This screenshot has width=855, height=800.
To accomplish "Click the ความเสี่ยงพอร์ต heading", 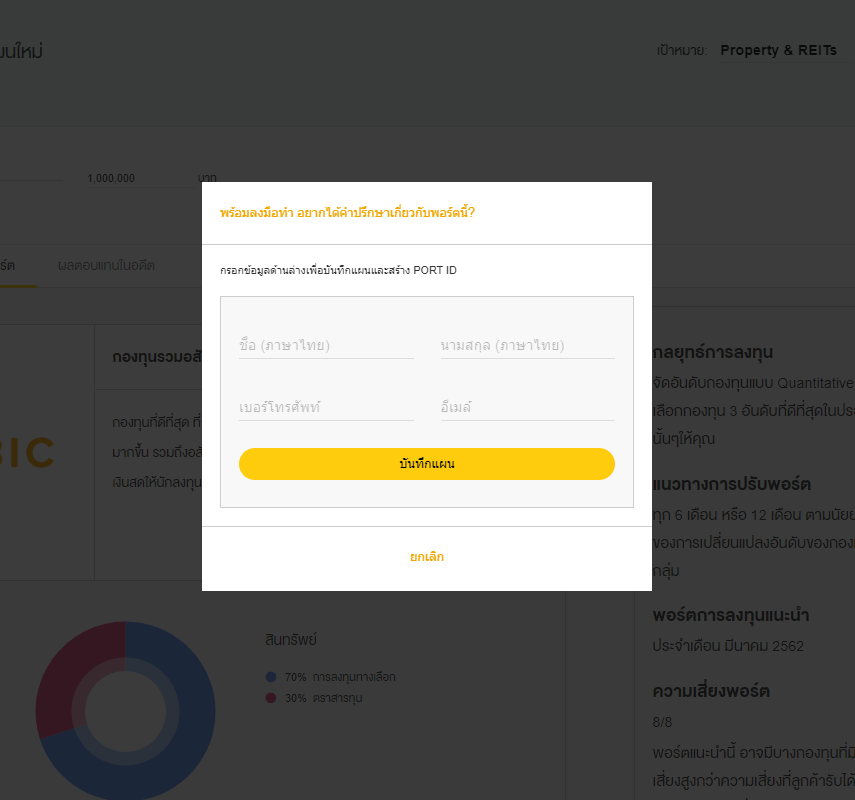I will click(711, 691).
